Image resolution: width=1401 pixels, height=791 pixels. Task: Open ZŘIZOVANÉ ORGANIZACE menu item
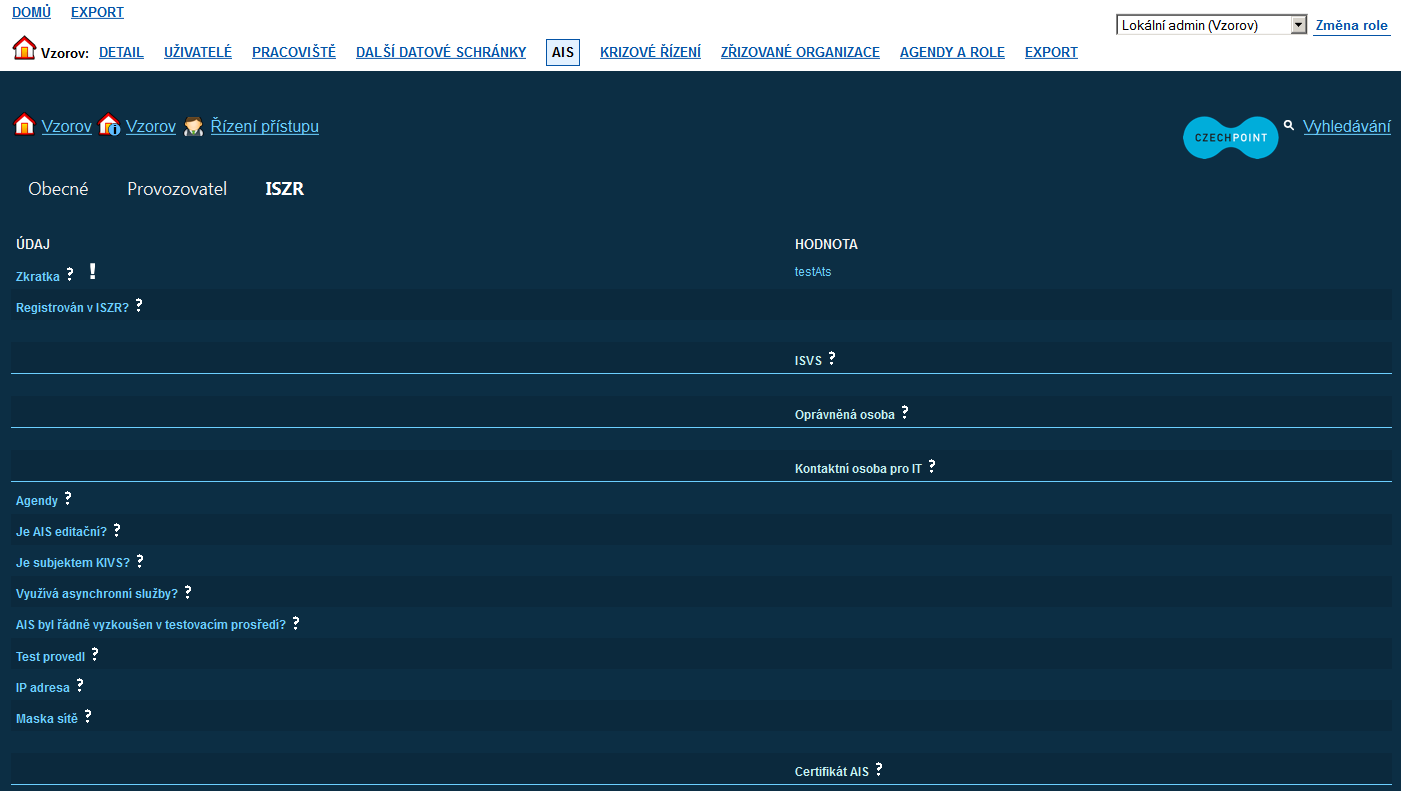coord(800,52)
